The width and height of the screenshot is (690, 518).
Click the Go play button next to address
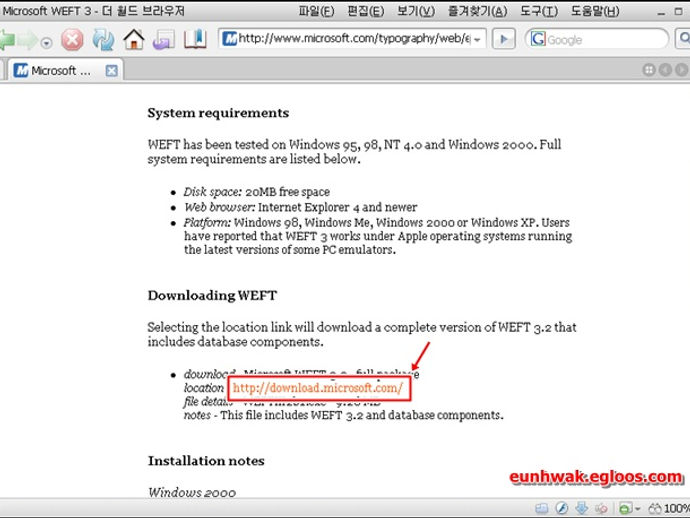(x=503, y=39)
